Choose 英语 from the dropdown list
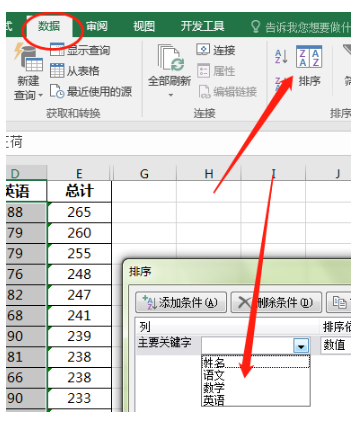Viewport: 360px width, 426px height. click(255, 400)
